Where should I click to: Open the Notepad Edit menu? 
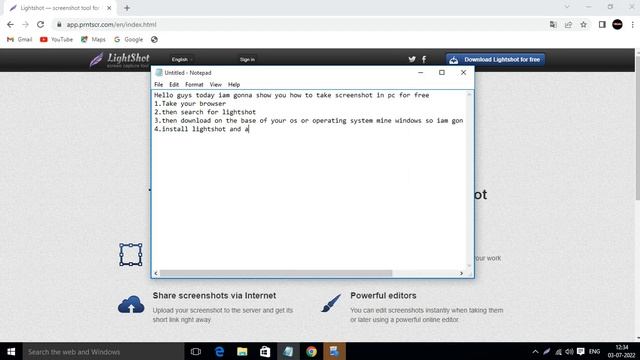[174, 84]
